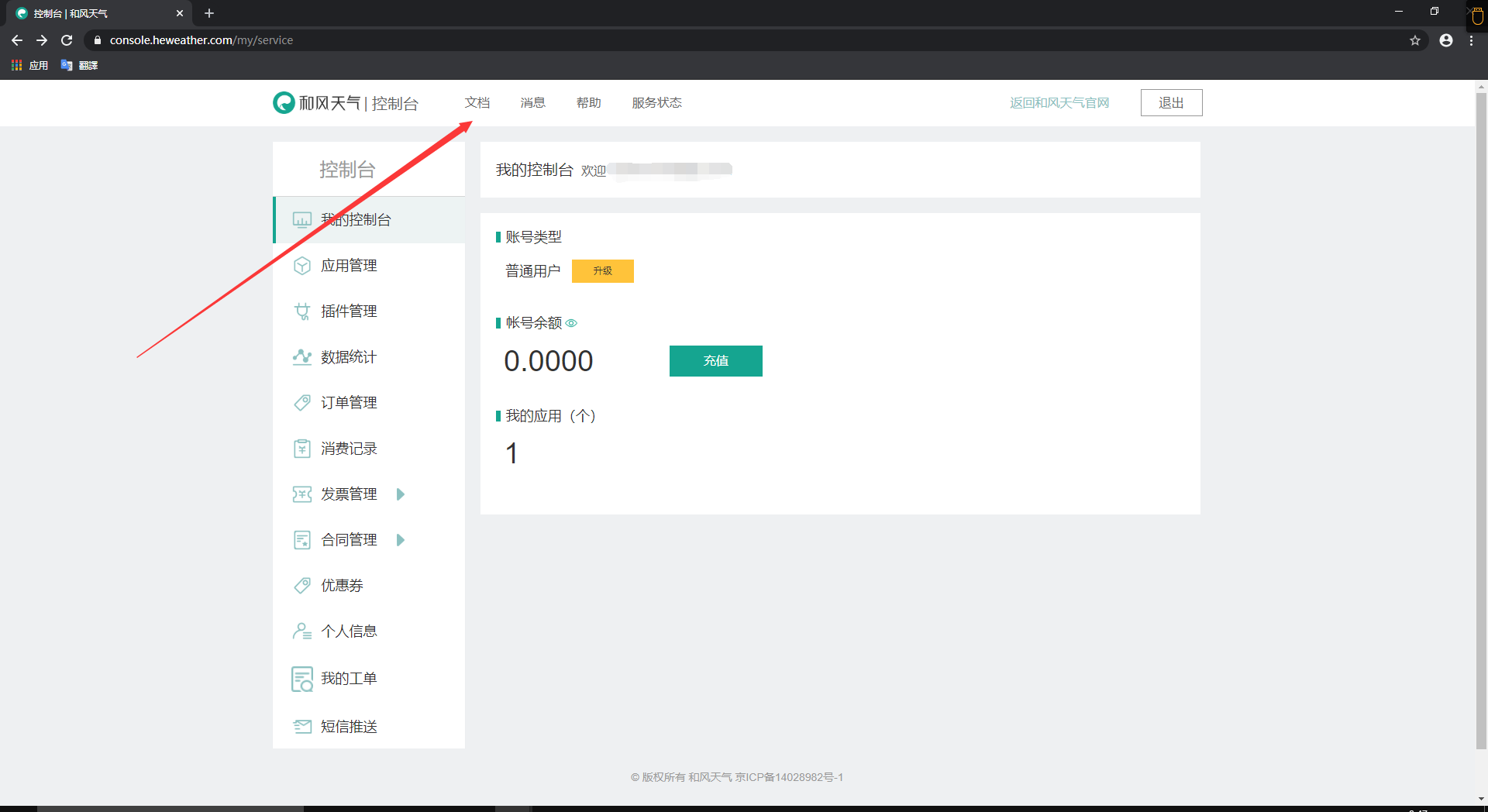Toggle balance visibility eye icon next to 帐号余额
The image size is (1488, 812).
tap(571, 323)
